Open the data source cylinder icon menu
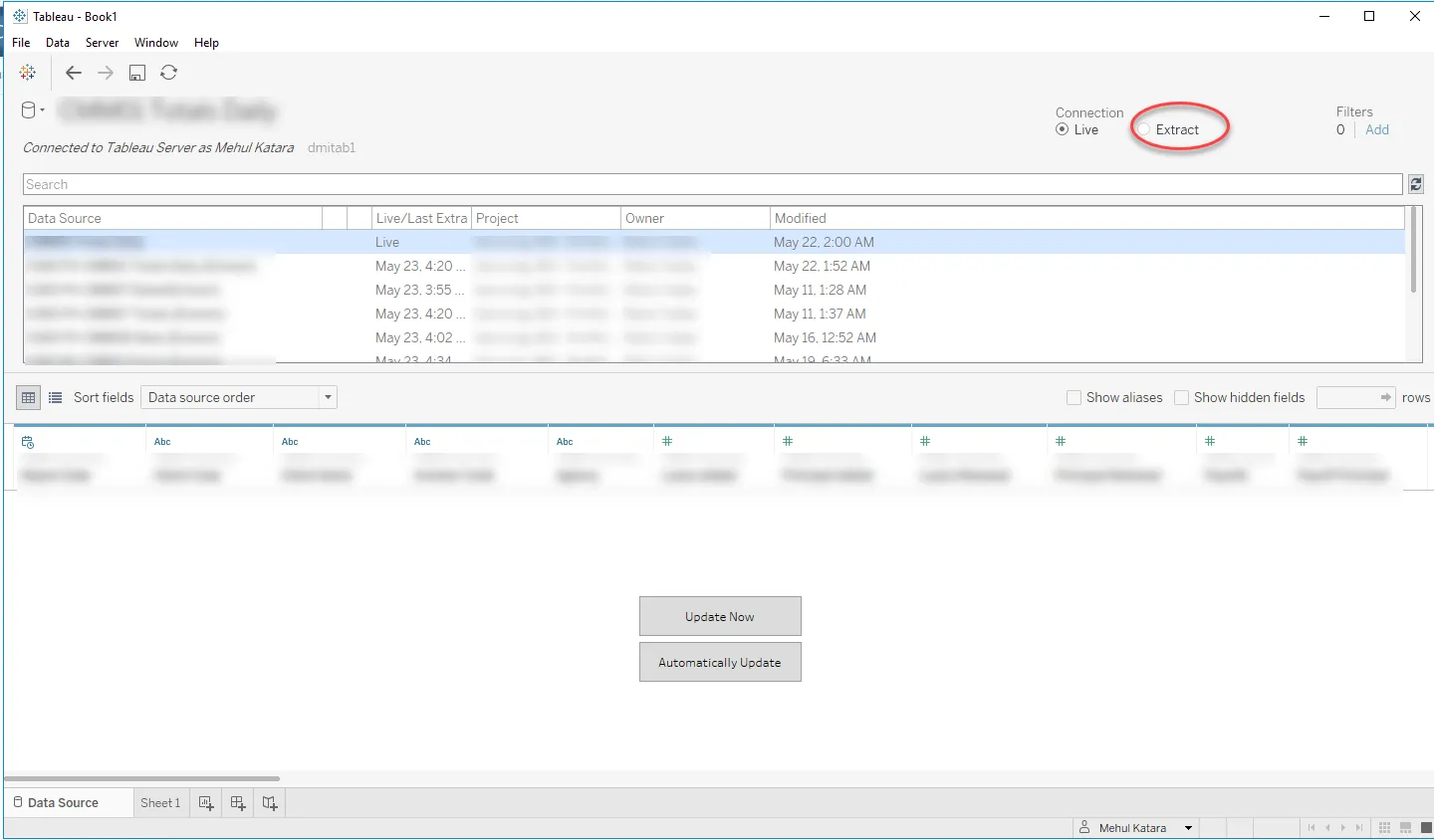Image resolution: width=1434 pixels, height=840 pixels. (33, 110)
